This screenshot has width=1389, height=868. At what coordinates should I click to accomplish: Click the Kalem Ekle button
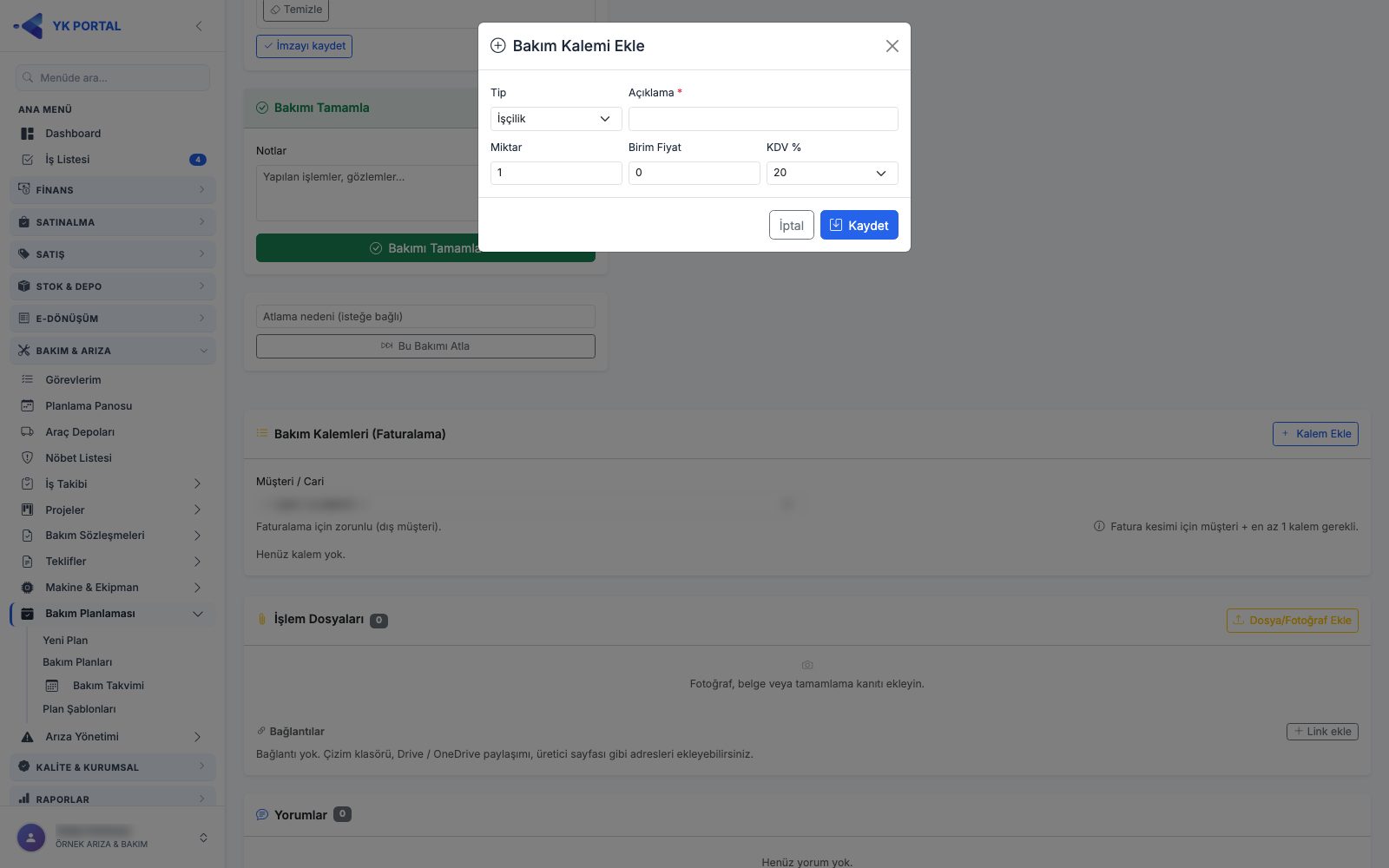tap(1315, 434)
